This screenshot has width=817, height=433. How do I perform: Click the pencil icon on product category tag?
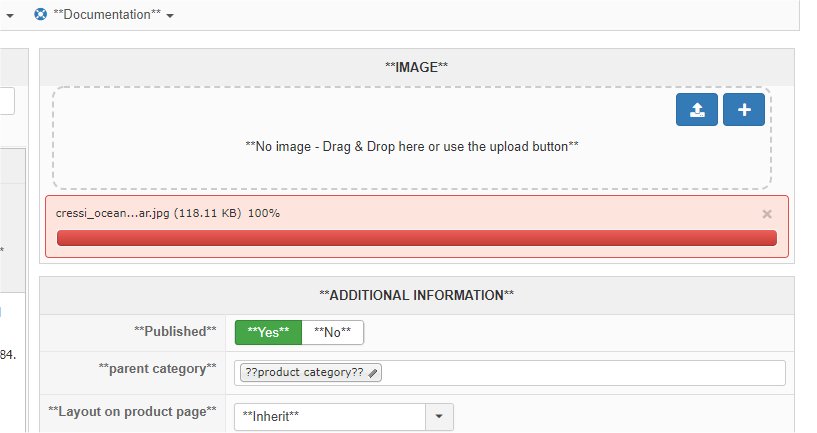pos(373,373)
